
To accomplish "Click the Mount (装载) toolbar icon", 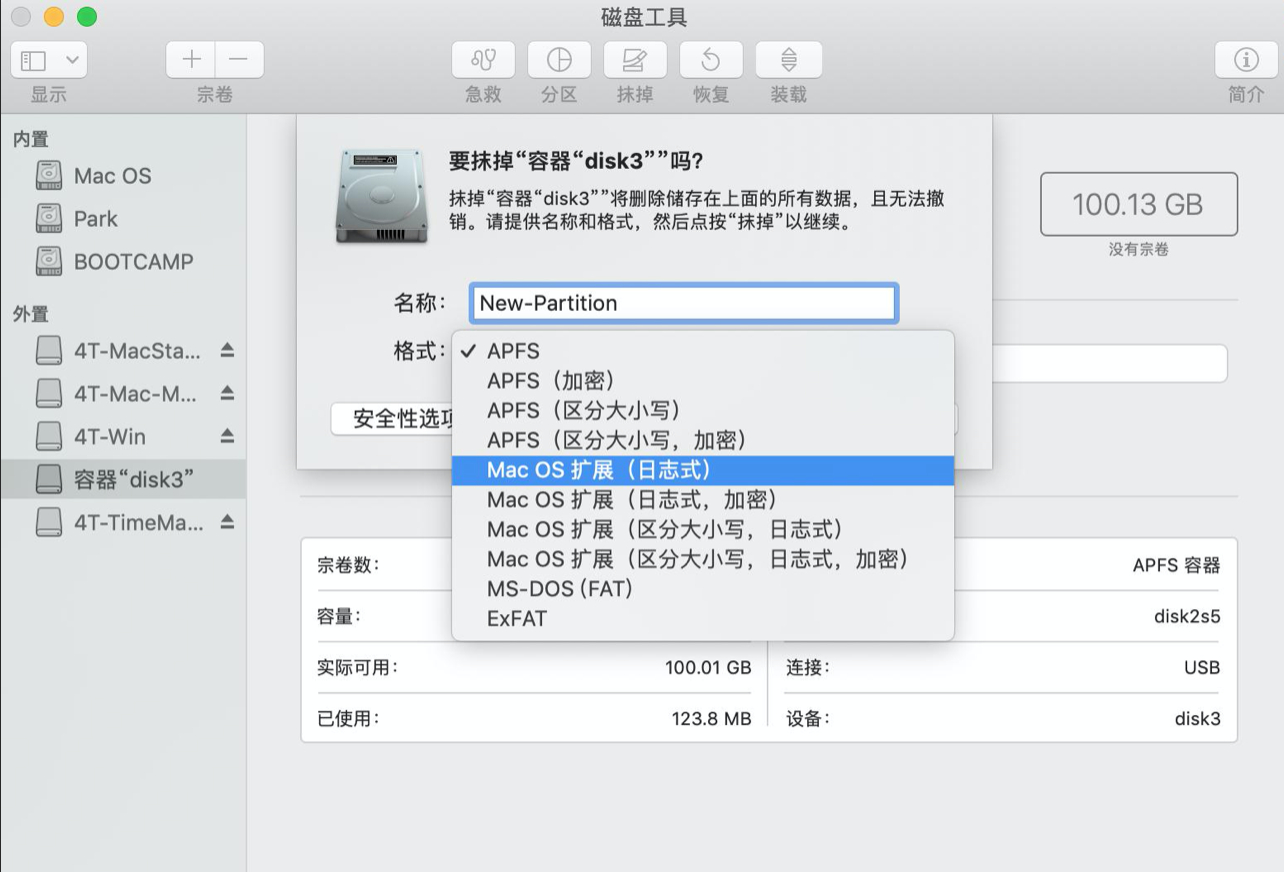I will (788, 59).
